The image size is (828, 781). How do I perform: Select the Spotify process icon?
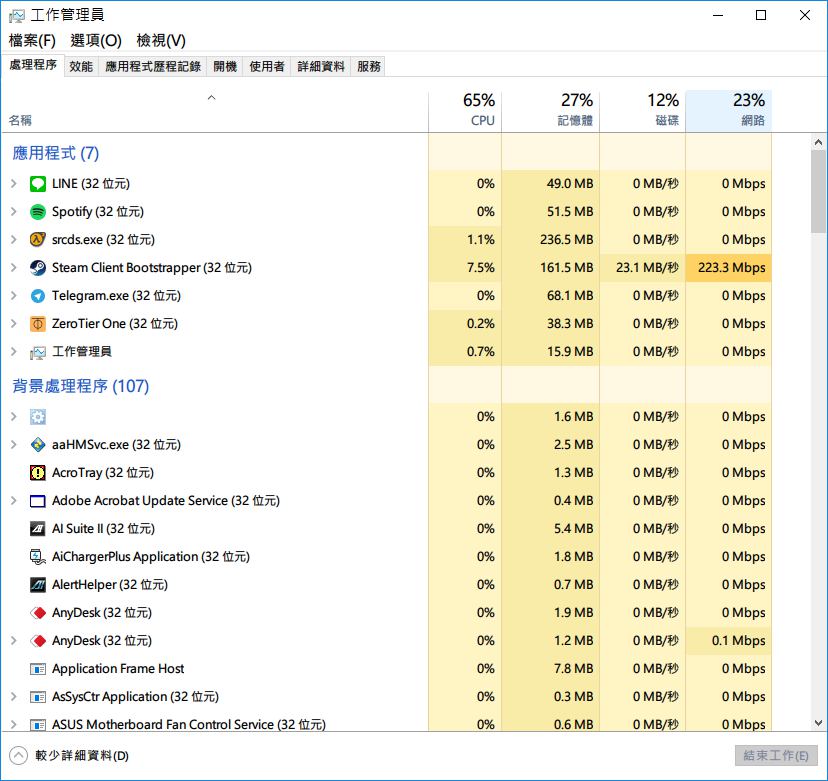point(38,212)
